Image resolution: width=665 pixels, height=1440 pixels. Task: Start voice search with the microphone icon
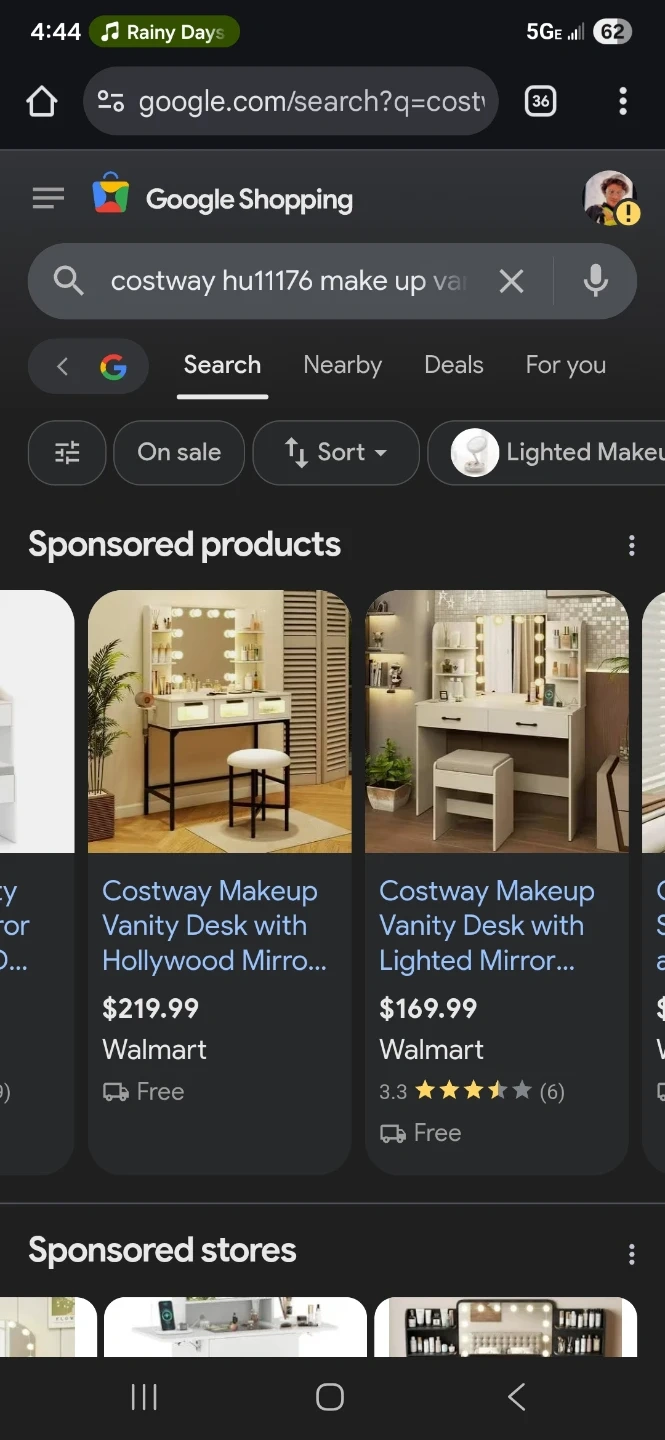pyautogui.click(x=596, y=282)
